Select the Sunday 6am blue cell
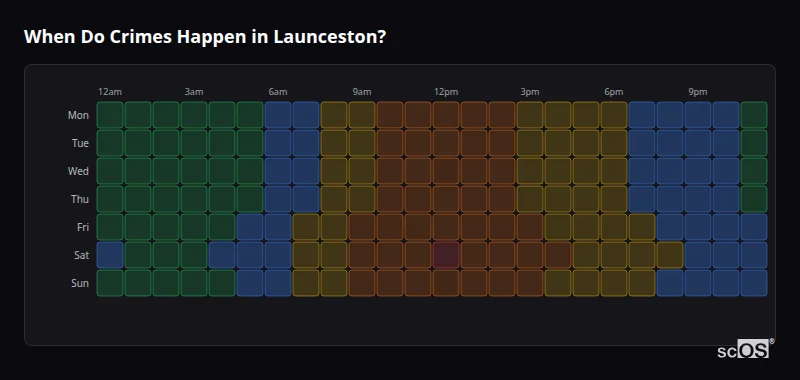Image resolution: width=800 pixels, height=380 pixels. [278, 283]
